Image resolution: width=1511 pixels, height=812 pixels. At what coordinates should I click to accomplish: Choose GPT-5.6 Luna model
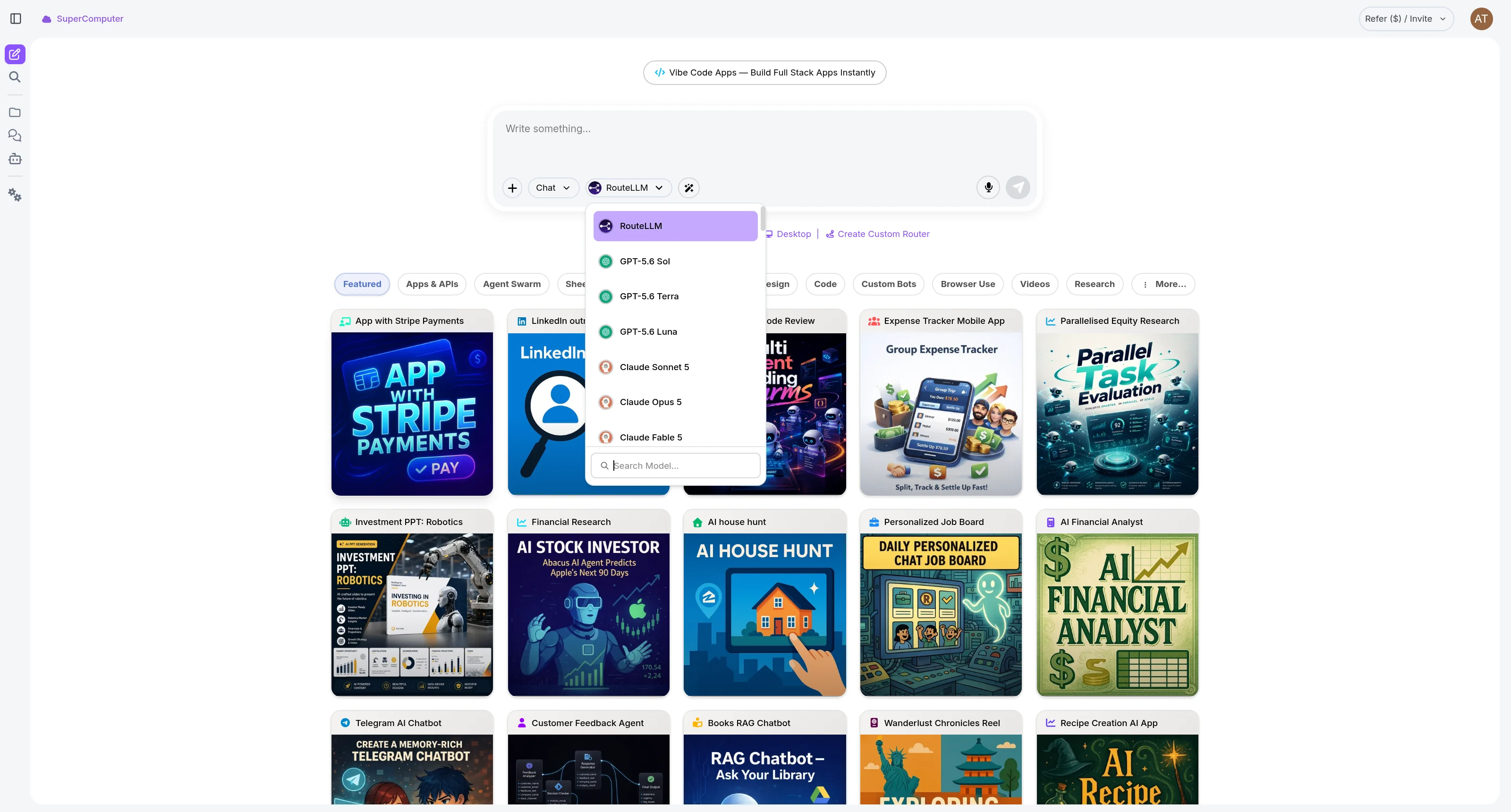coord(675,332)
